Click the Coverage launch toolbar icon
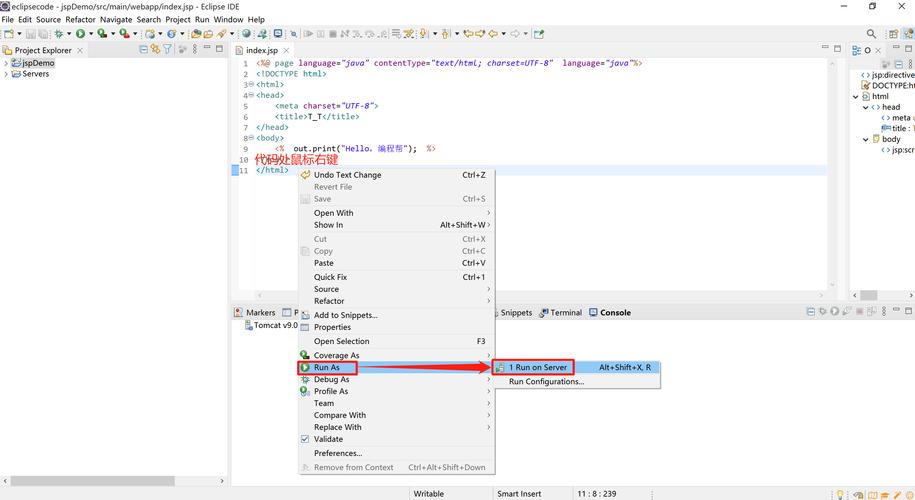The width and height of the screenshot is (915, 500). point(102,34)
